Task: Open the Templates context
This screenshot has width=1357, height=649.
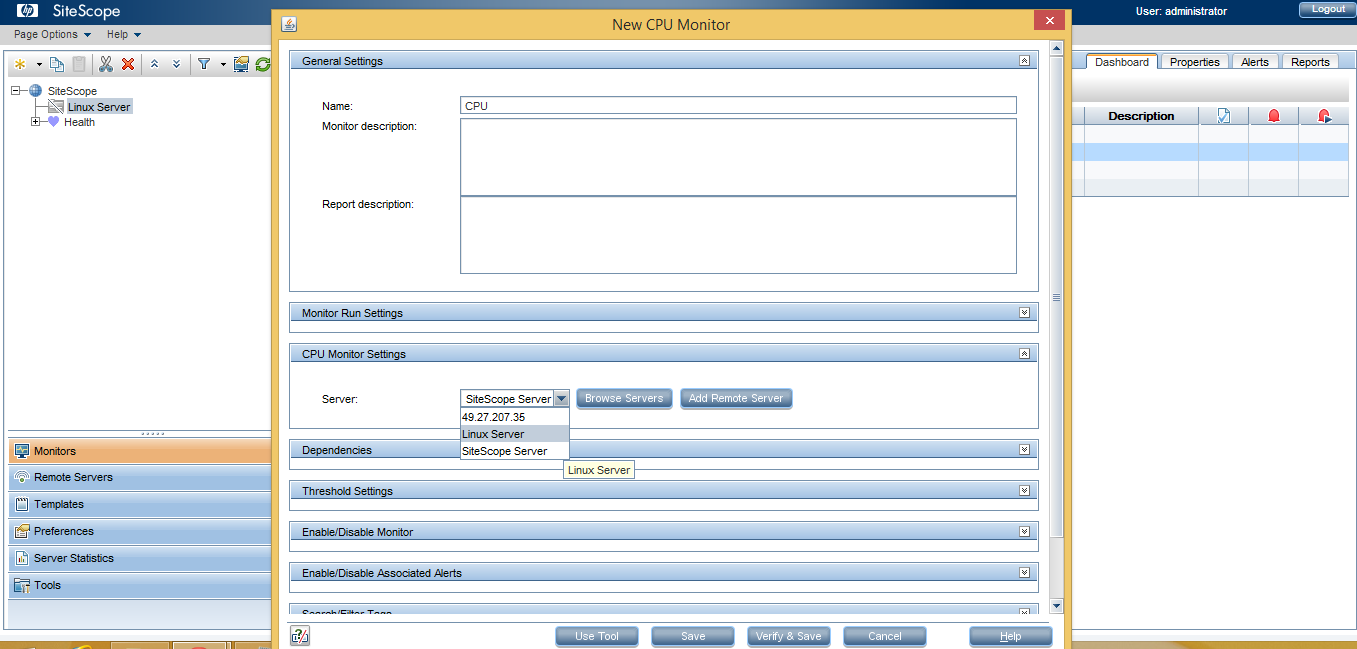Action: 138,504
